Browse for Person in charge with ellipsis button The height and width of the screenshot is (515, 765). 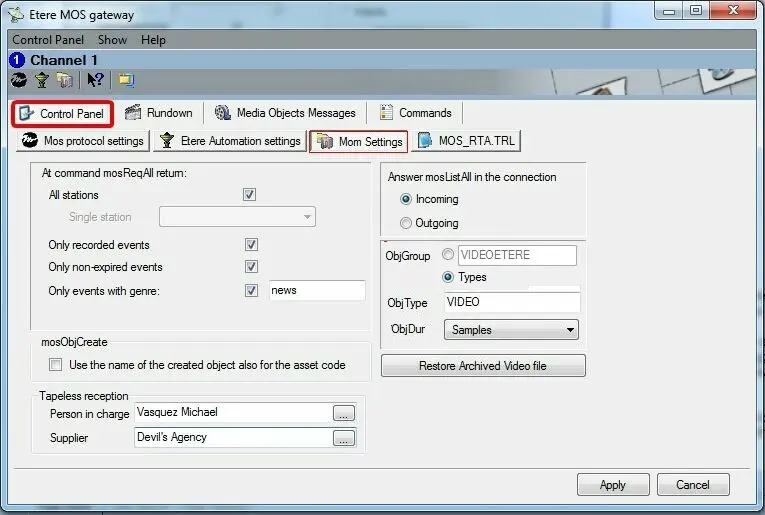[343, 413]
